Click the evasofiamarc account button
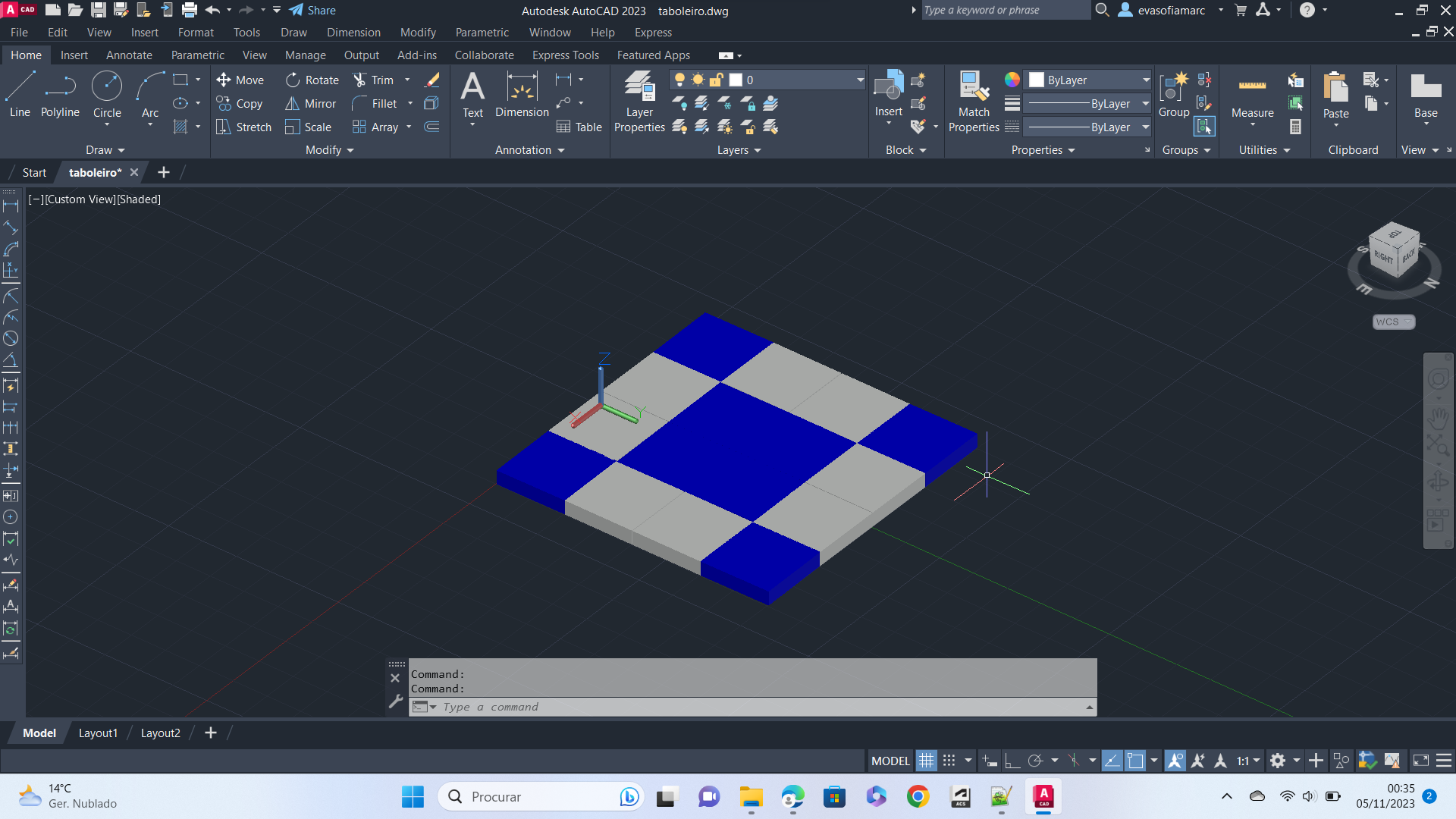 click(x=1171, y=11)
